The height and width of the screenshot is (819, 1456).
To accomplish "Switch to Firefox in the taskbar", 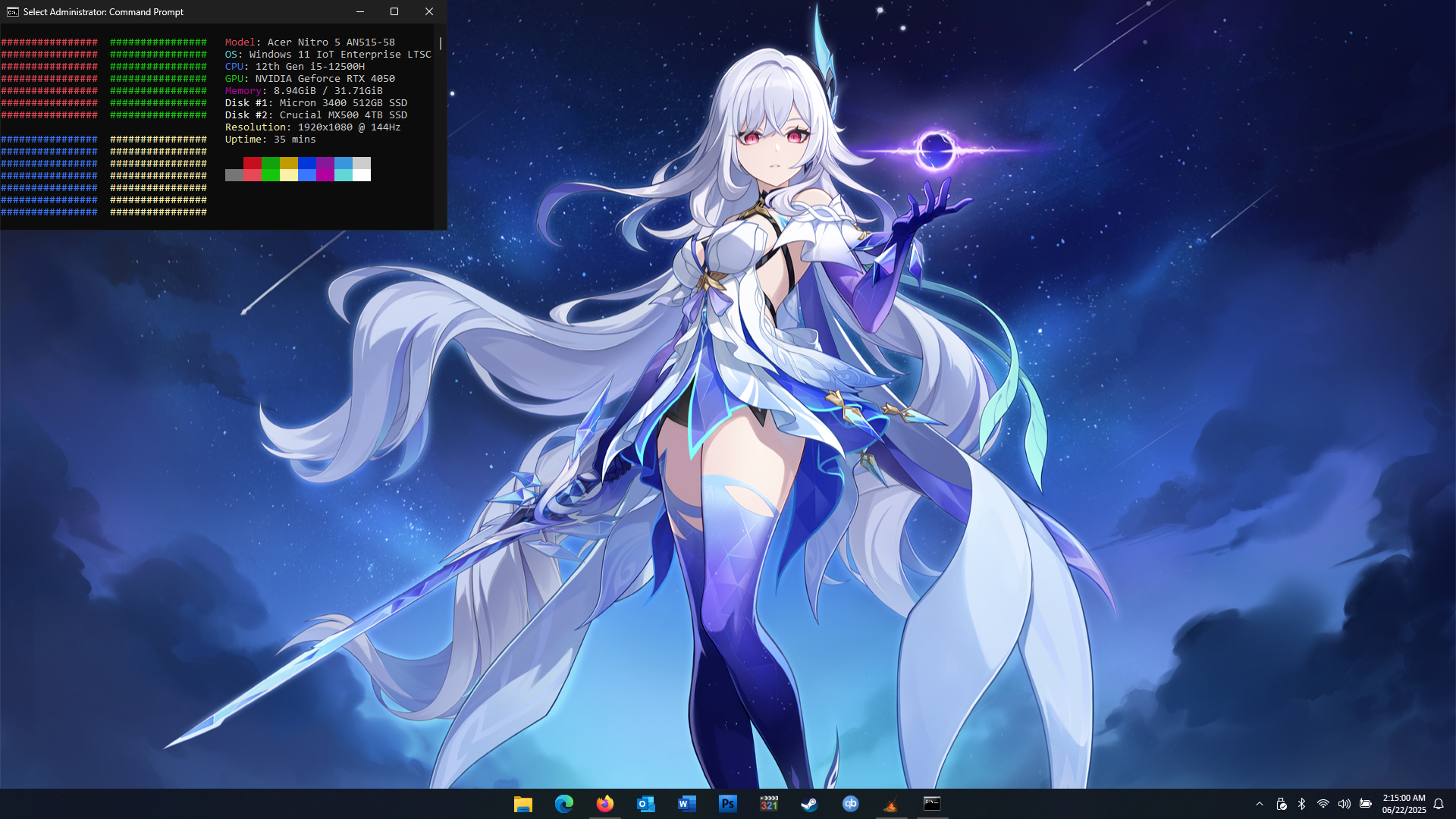I will [605, 804].
